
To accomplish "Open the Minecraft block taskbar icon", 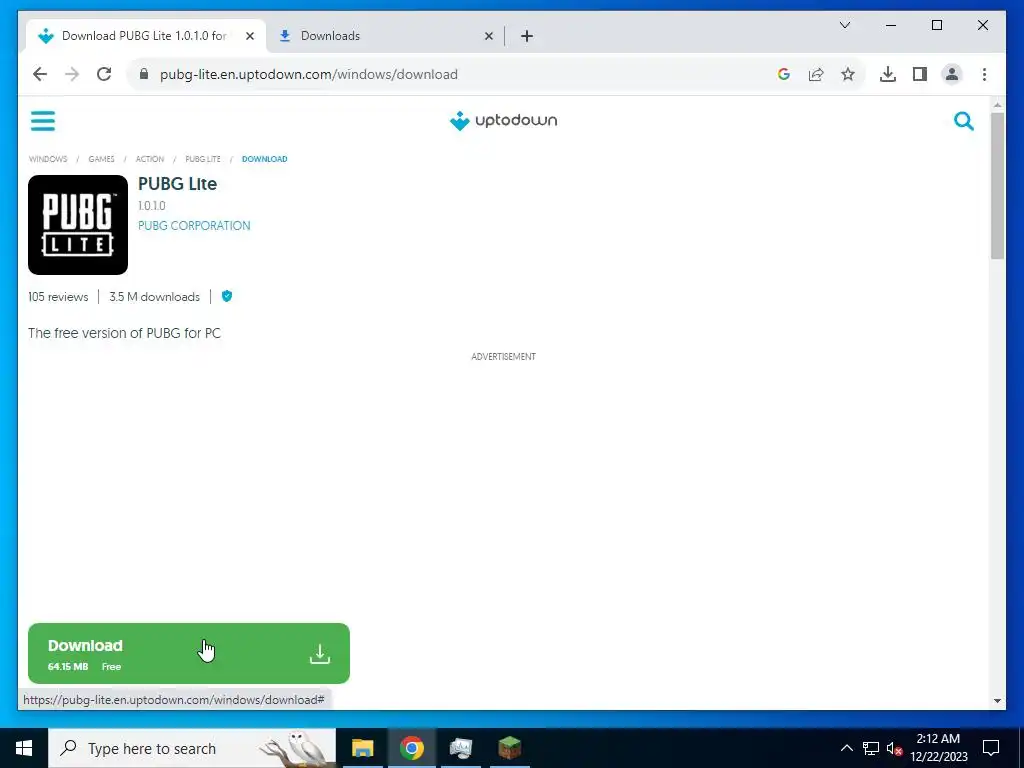I will [509, 748].
